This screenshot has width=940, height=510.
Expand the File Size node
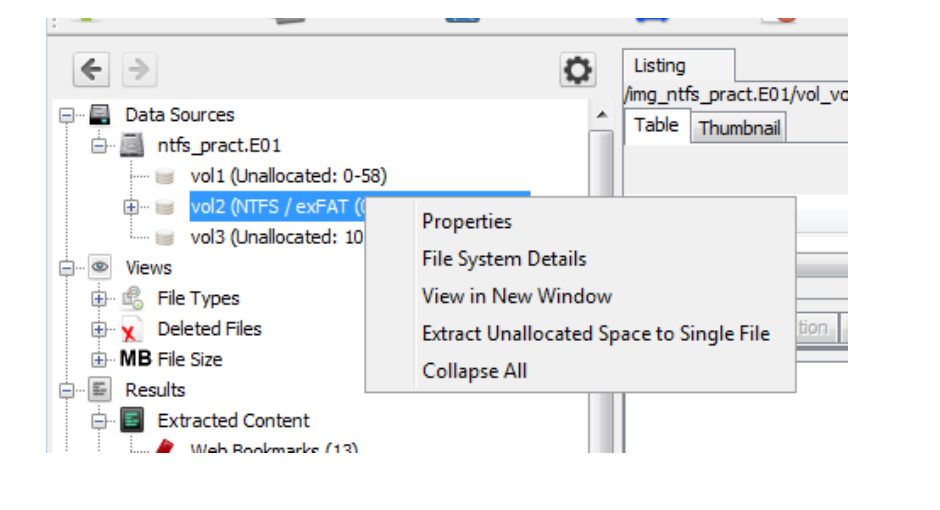pos(99,360)
